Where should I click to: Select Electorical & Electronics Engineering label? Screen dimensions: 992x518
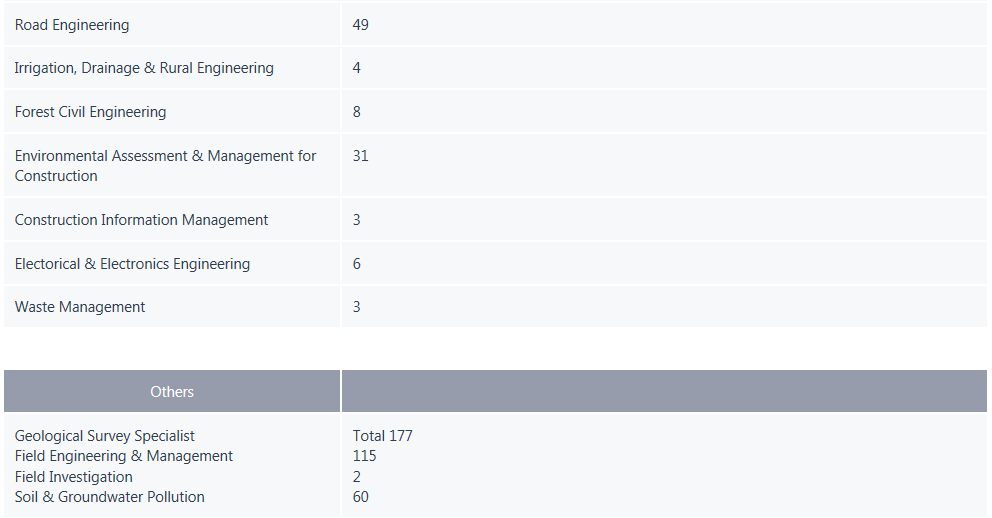pyautogui.click(x=132, y=264)
